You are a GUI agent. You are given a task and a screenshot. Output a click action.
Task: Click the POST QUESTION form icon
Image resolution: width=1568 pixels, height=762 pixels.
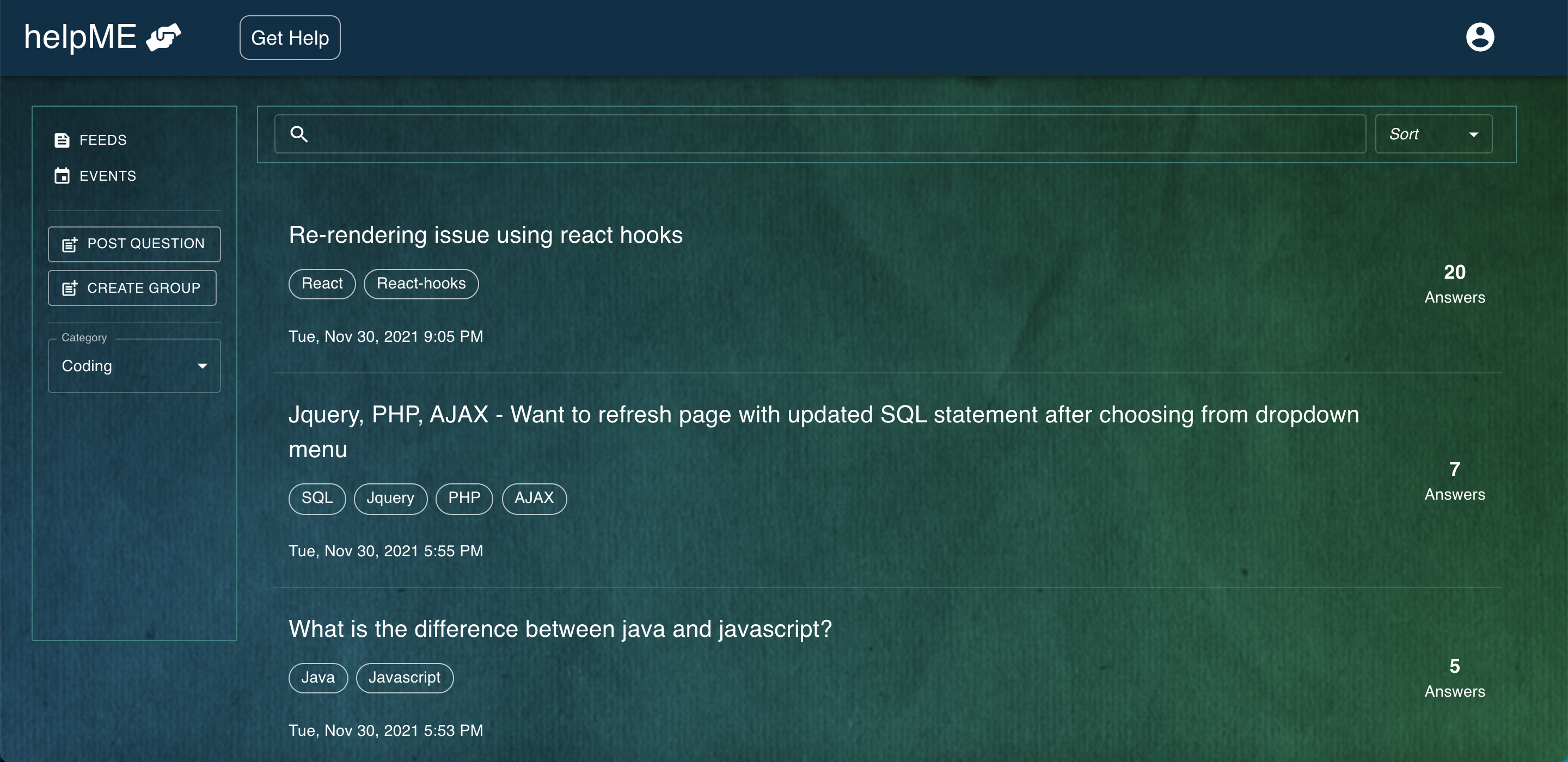(x=70, y=244)
